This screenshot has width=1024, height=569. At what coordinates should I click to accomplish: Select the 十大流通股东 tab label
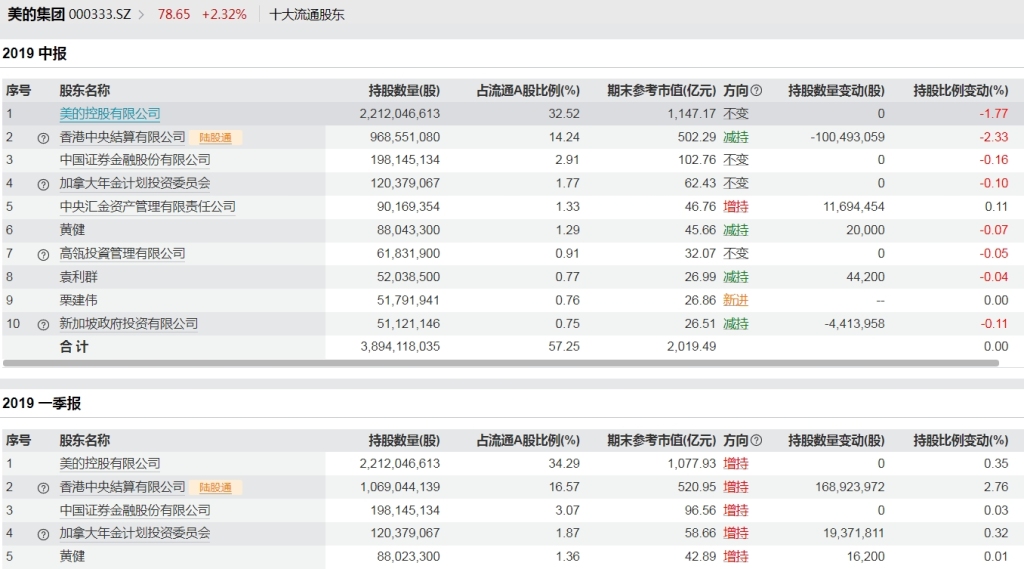[306, 14]
